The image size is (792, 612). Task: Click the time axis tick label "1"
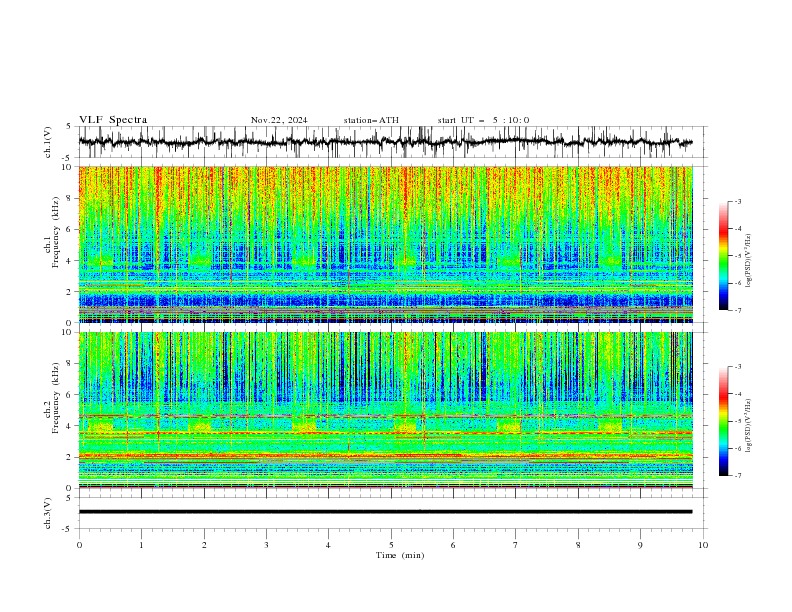[x=141, y=545]
